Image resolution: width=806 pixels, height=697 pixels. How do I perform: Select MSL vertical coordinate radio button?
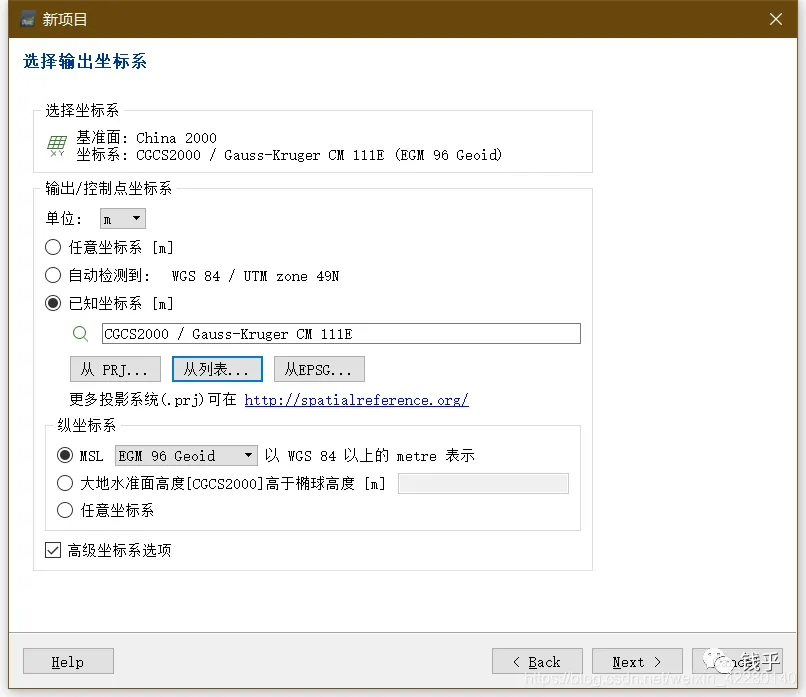tap(65, 455)
